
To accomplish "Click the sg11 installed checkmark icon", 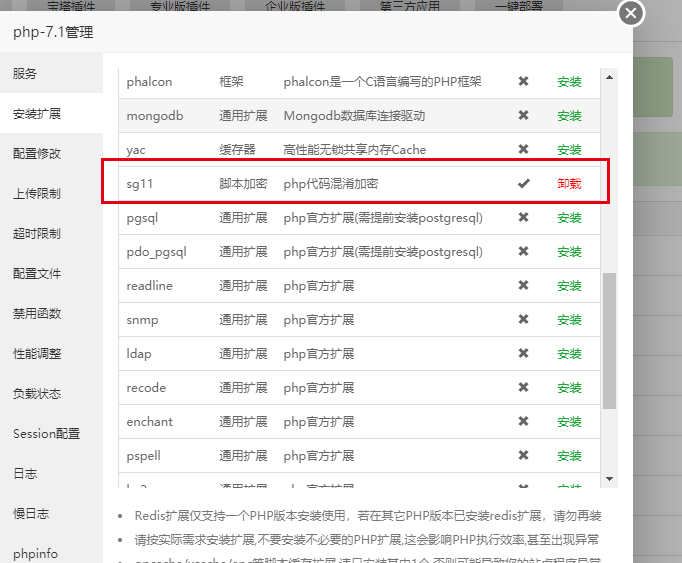I will pos(524,183).
